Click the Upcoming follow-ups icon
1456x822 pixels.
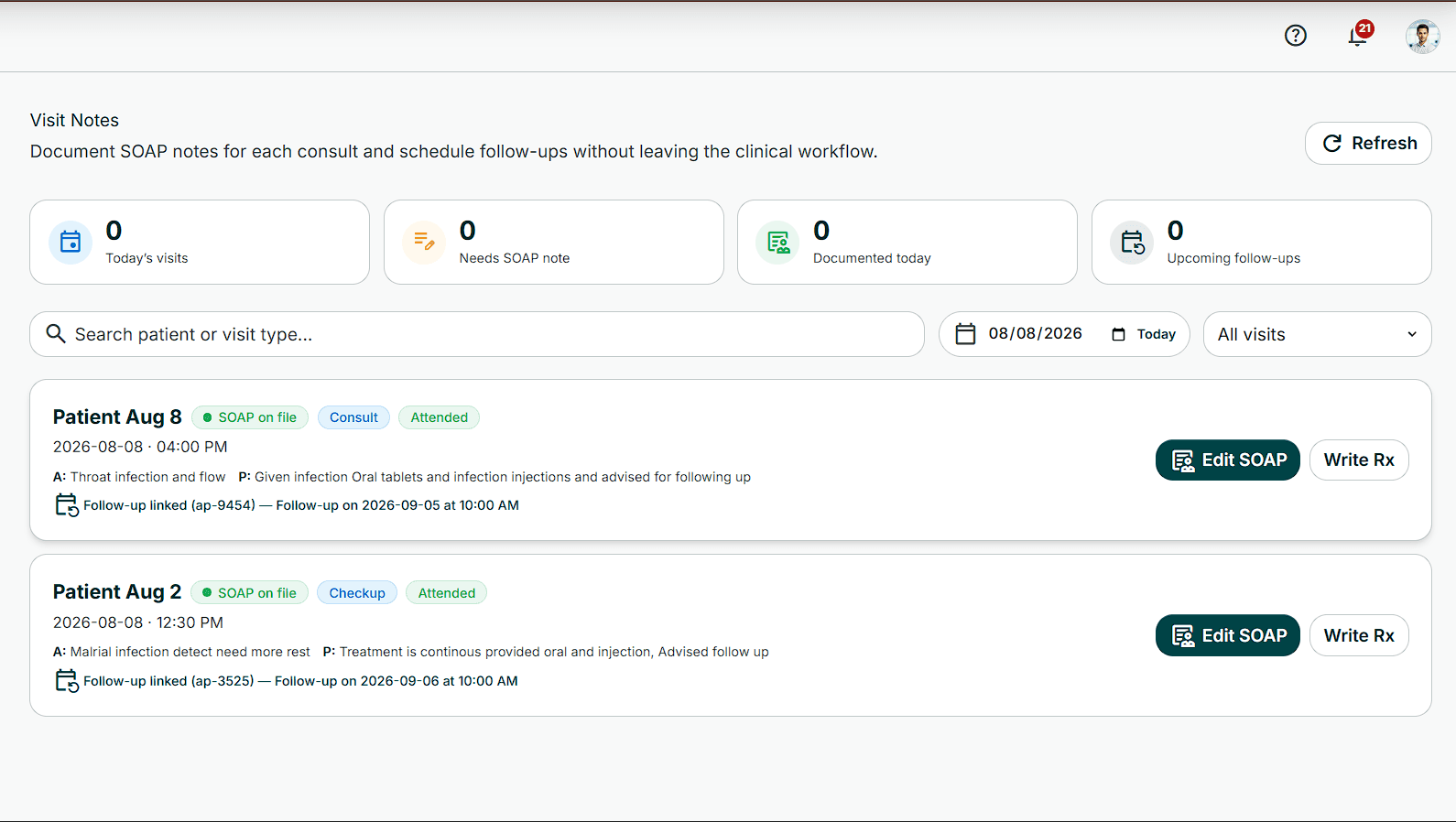click(1132, 243)
